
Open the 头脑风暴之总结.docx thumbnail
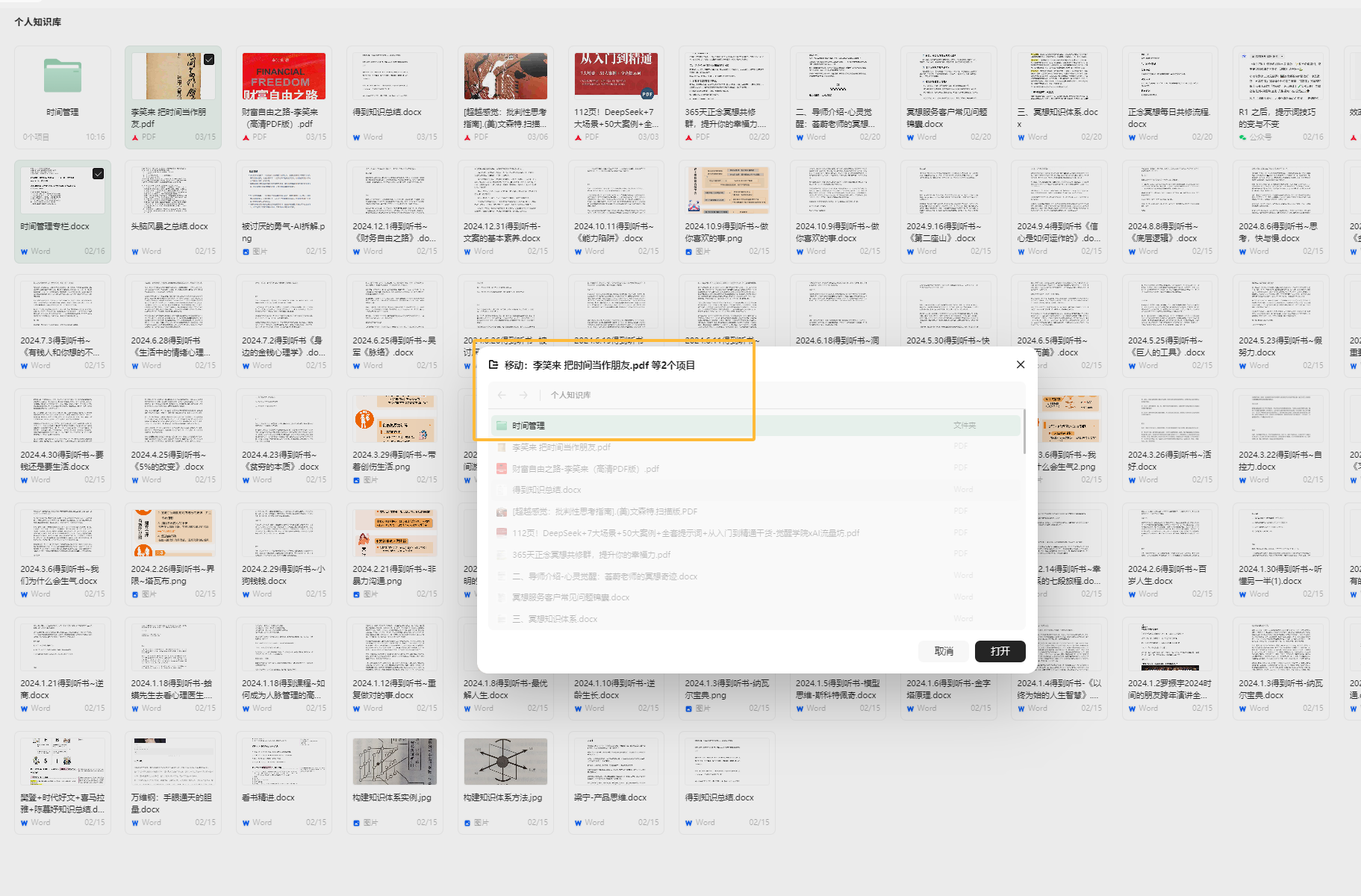click(x=173, y=190)
